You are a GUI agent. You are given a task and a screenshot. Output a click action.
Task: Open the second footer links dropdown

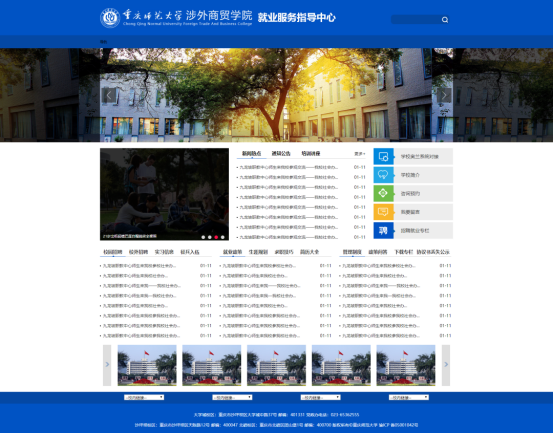(x=232, y=397)
